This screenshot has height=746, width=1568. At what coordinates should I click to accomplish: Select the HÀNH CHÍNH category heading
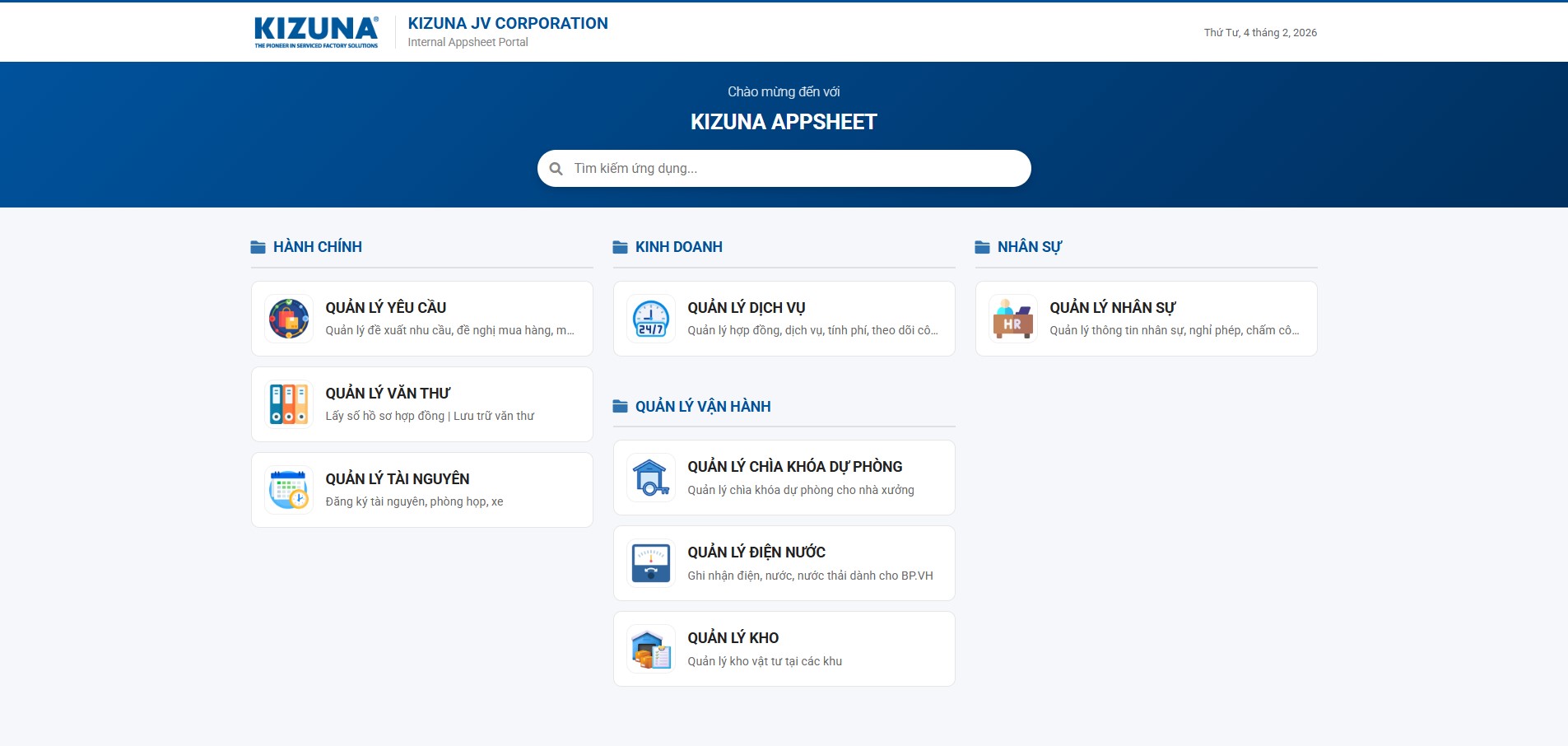pos(317,247)
